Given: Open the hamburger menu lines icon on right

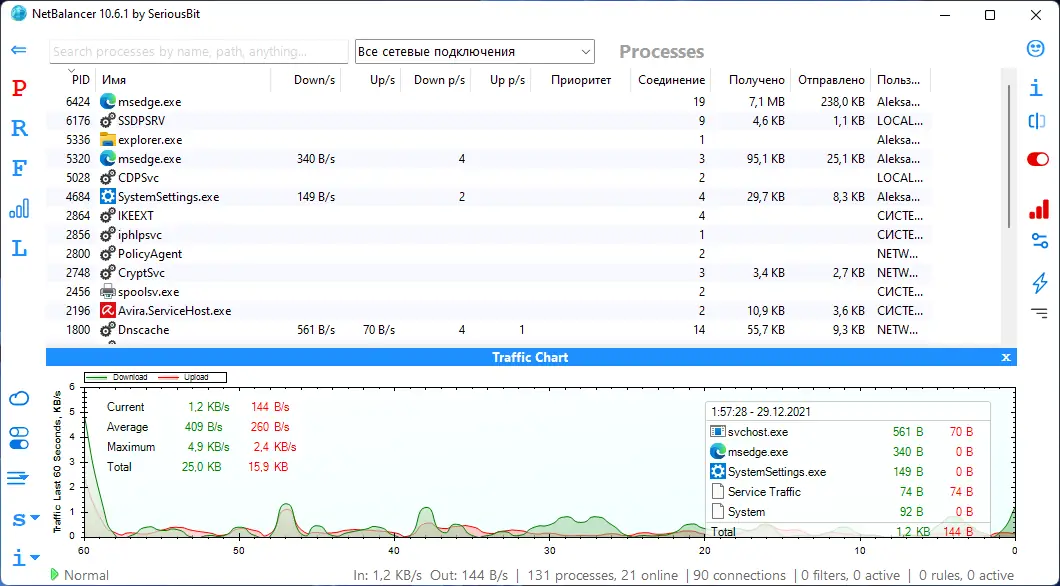Looking at the screenshot, I should pyautogui.click(x=1039, y=312).
